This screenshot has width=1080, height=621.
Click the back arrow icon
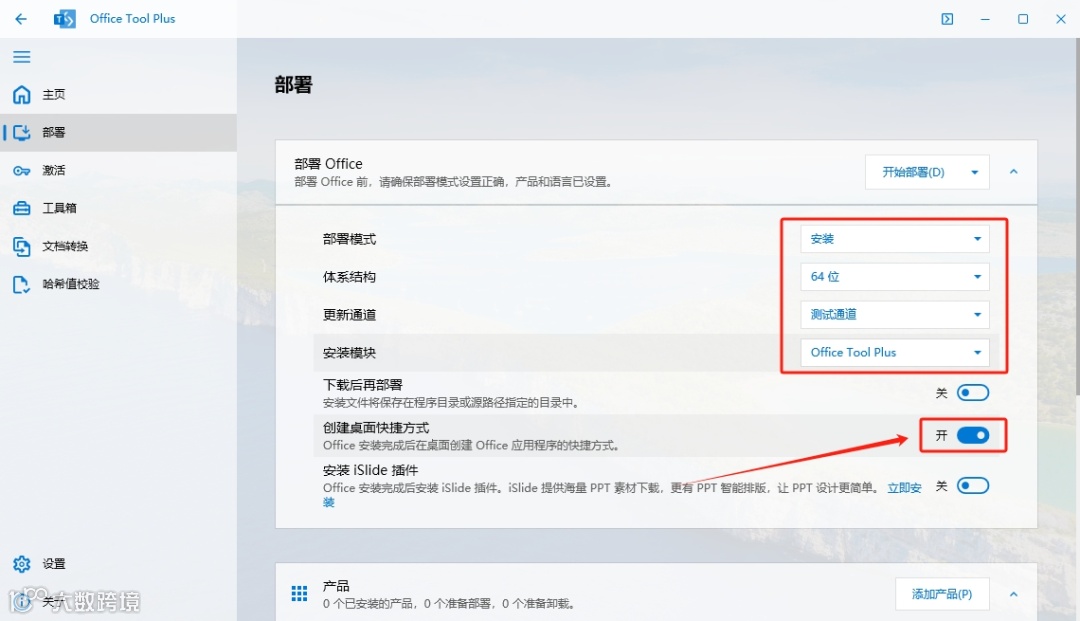pos(21,19)
